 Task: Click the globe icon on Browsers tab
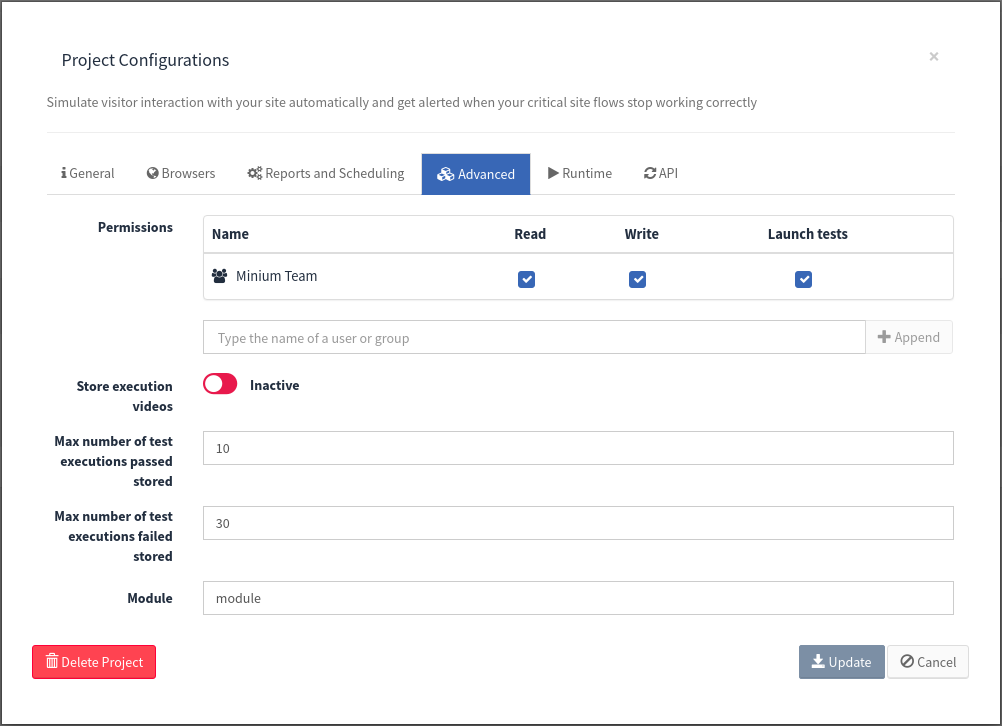point(152,173)
